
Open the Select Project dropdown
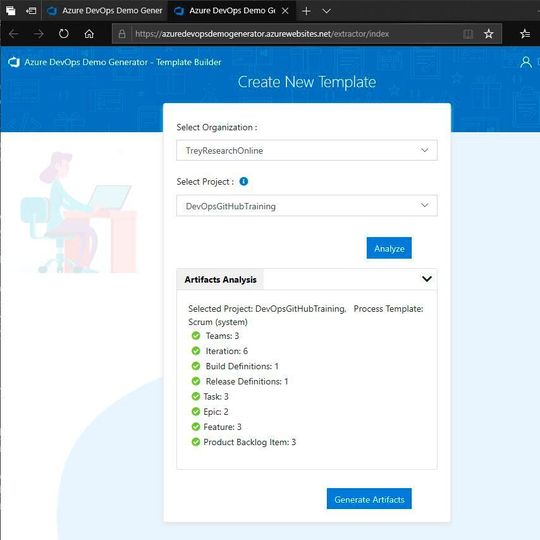point(307,206)
